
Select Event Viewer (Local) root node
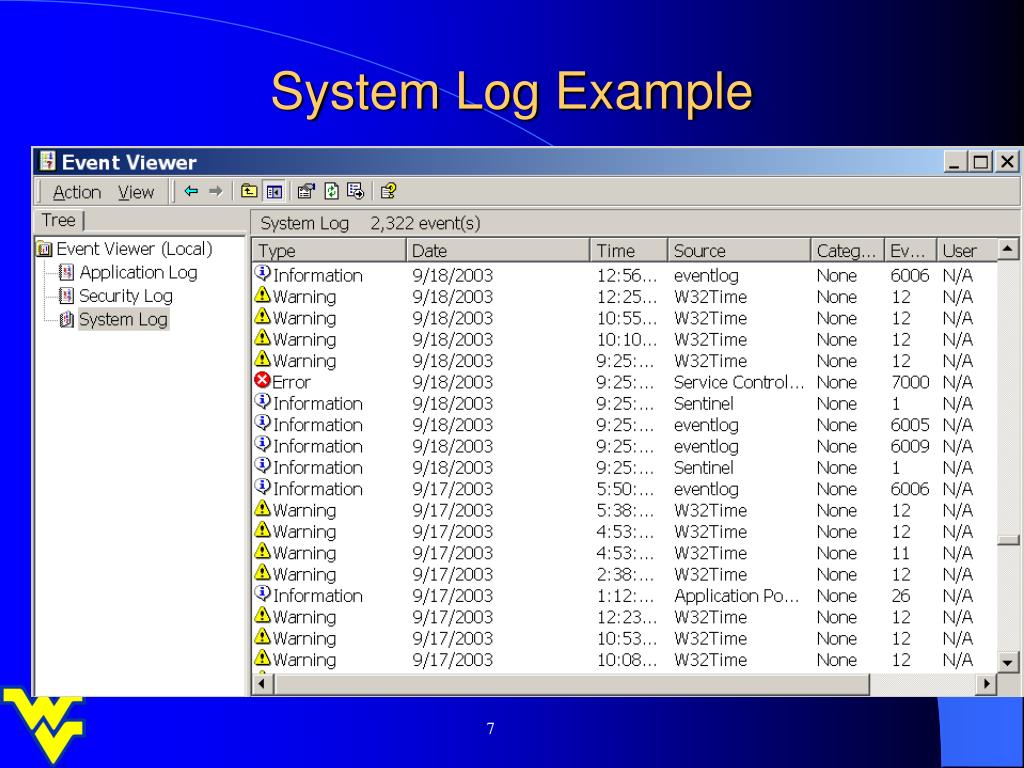pyautogui.click(x=134, y=249)
